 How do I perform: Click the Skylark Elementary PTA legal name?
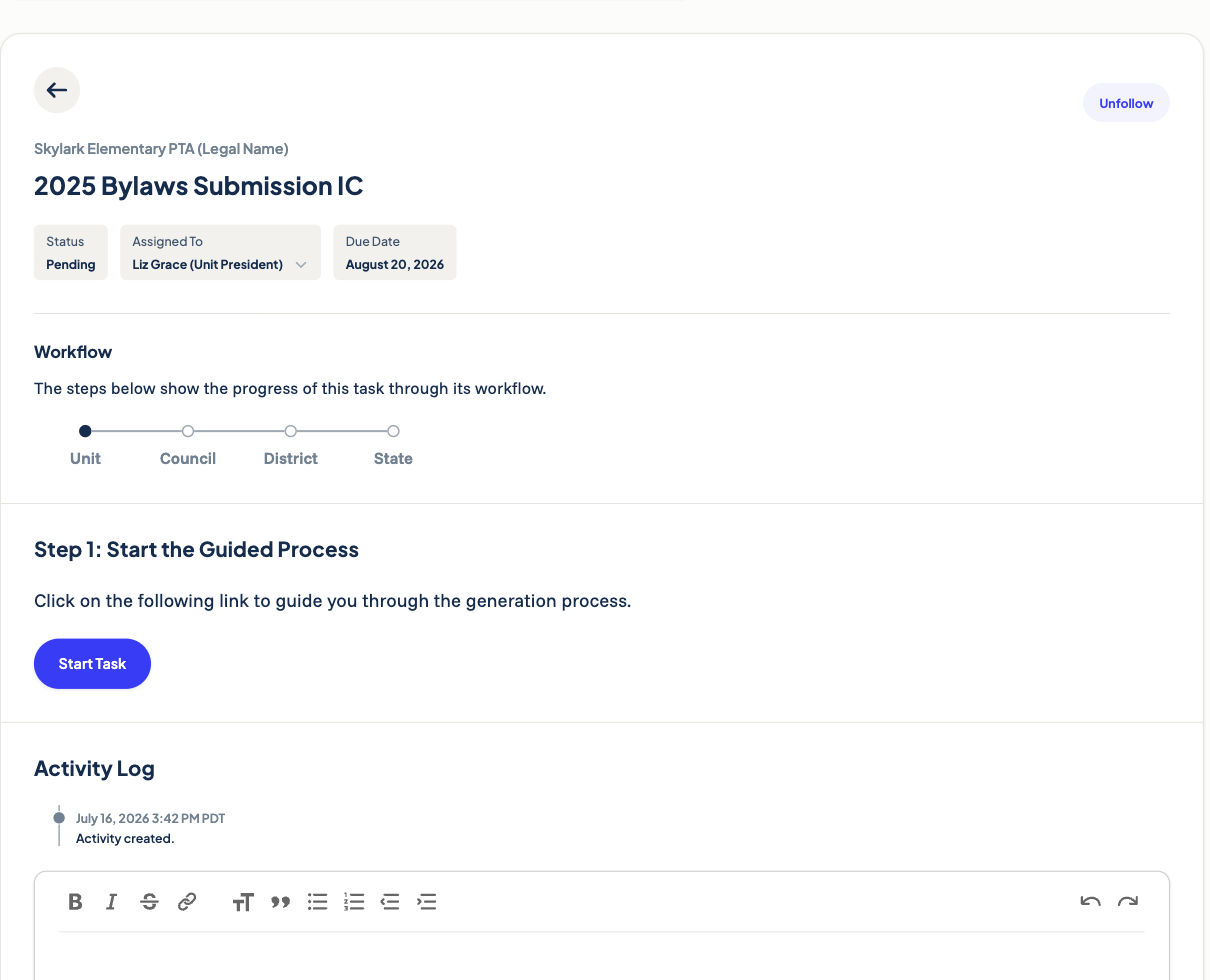[x=161, y=149]
